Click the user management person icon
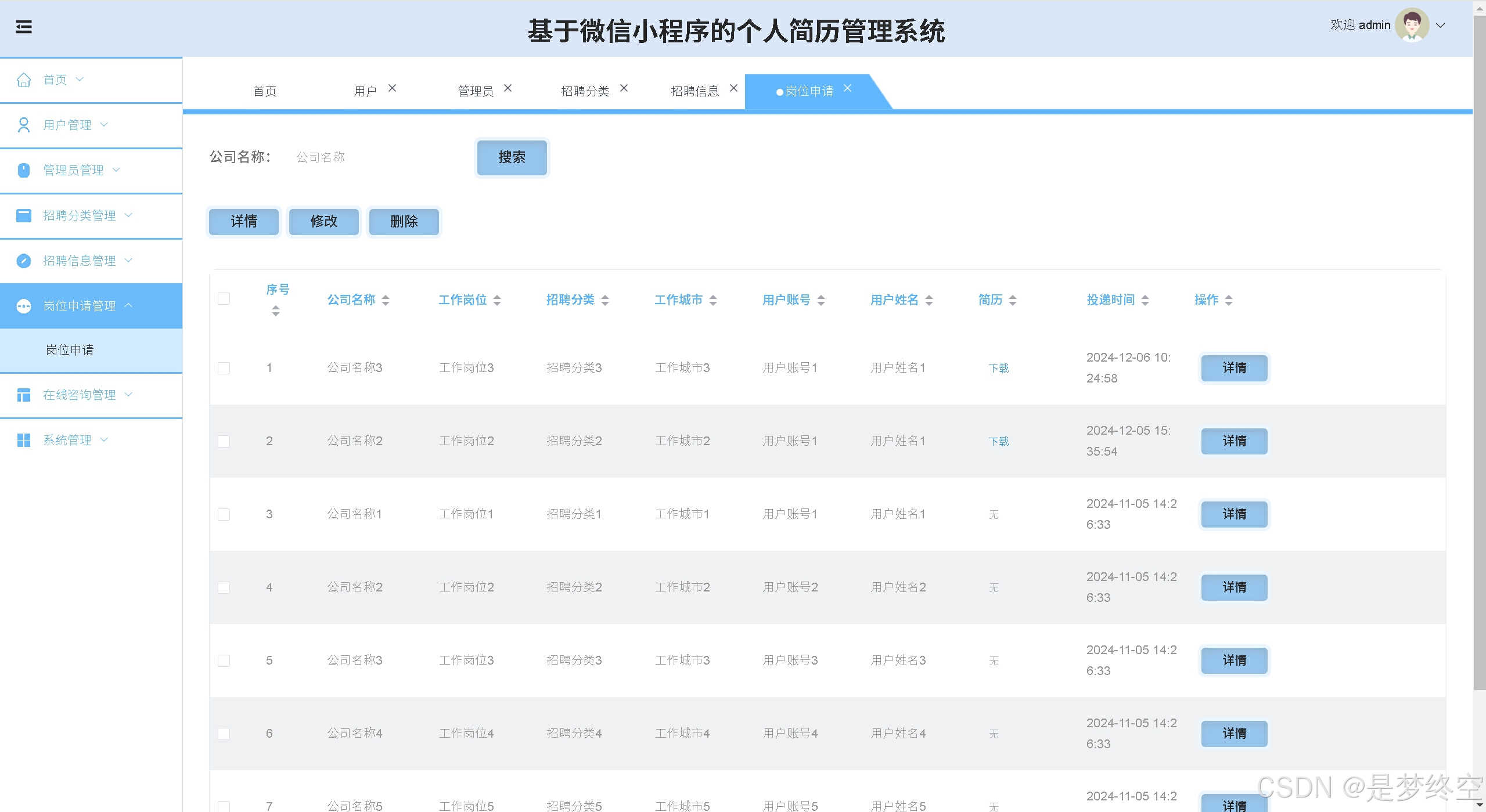The width and height of the screenshot is (1486, 812). [x=24, y=125]
